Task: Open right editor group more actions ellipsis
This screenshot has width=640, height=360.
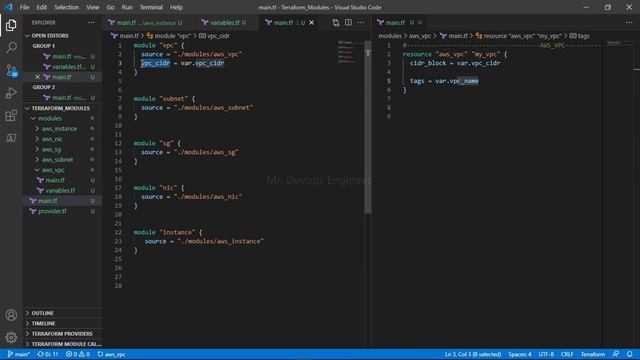Action: coord(629,23)
